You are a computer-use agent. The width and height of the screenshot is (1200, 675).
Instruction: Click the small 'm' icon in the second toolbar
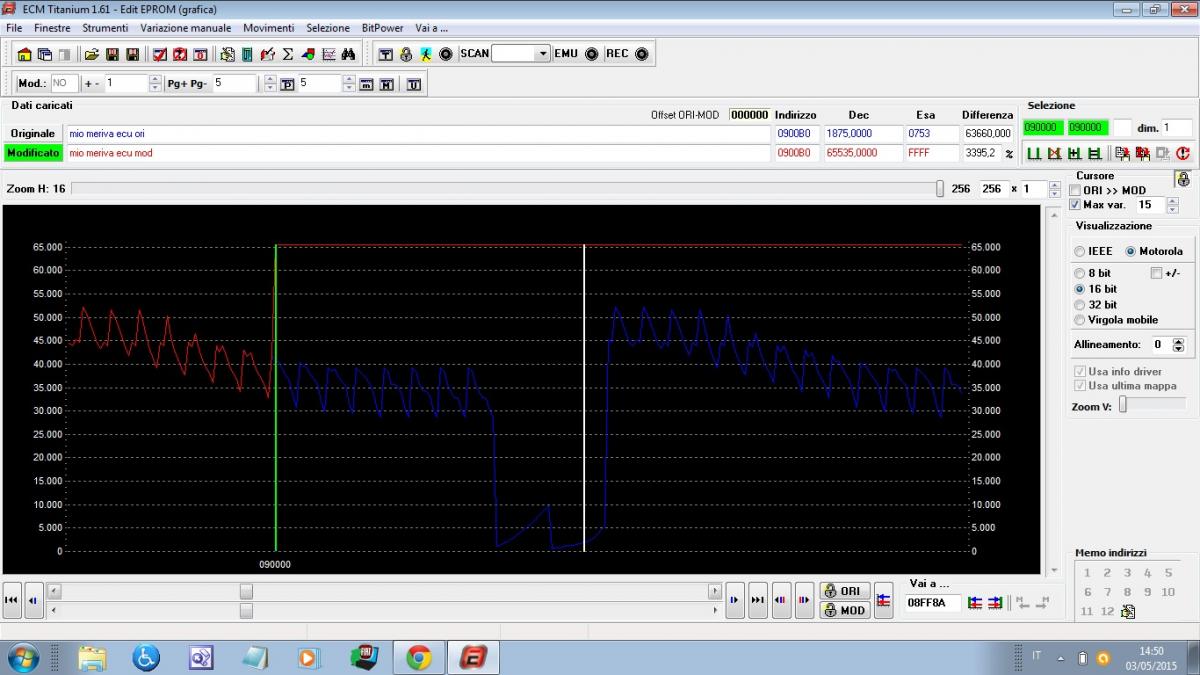pos(366,85)
